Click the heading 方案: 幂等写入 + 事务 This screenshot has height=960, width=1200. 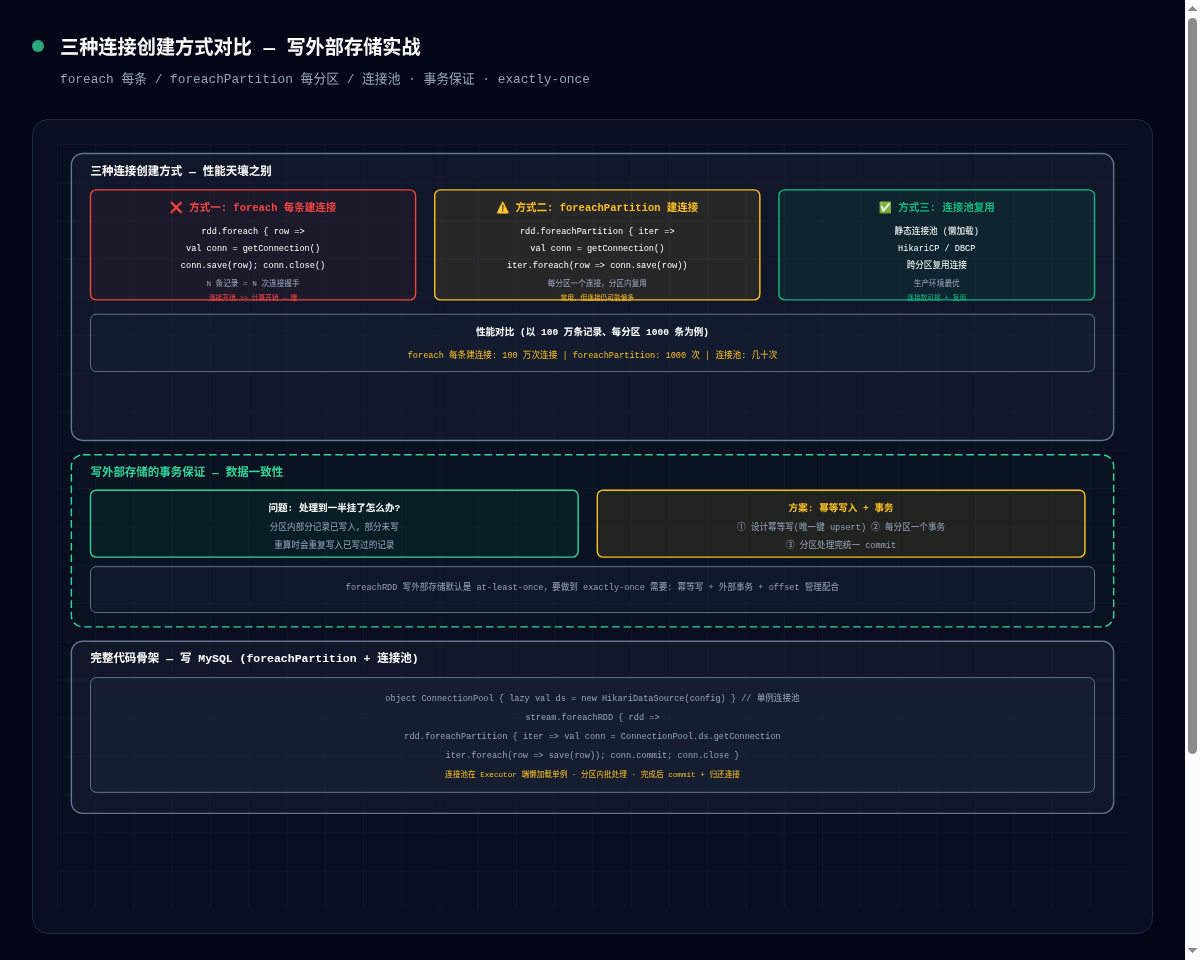(x=841, y=508)
